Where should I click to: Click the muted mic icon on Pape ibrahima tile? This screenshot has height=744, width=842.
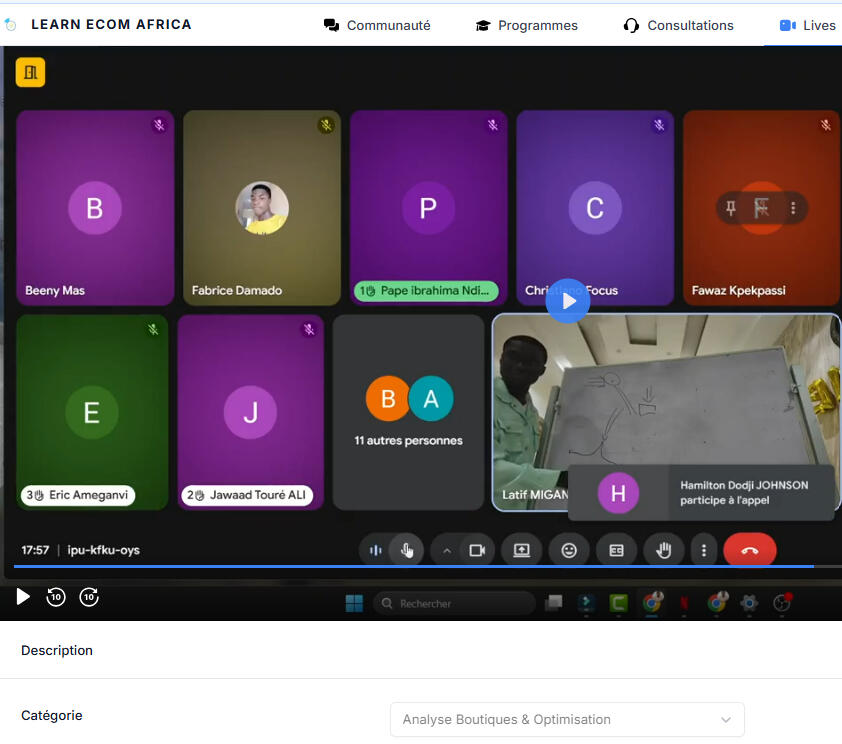point(492,125)
